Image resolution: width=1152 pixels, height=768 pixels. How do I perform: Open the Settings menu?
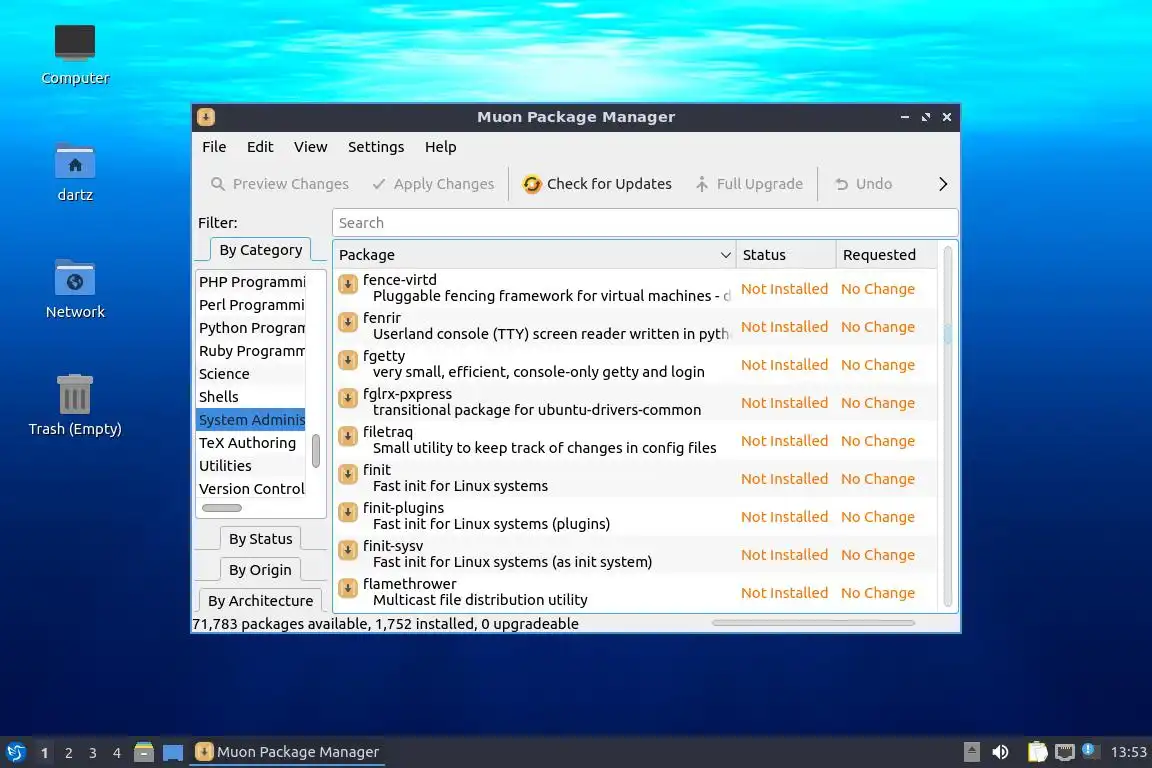376,147
